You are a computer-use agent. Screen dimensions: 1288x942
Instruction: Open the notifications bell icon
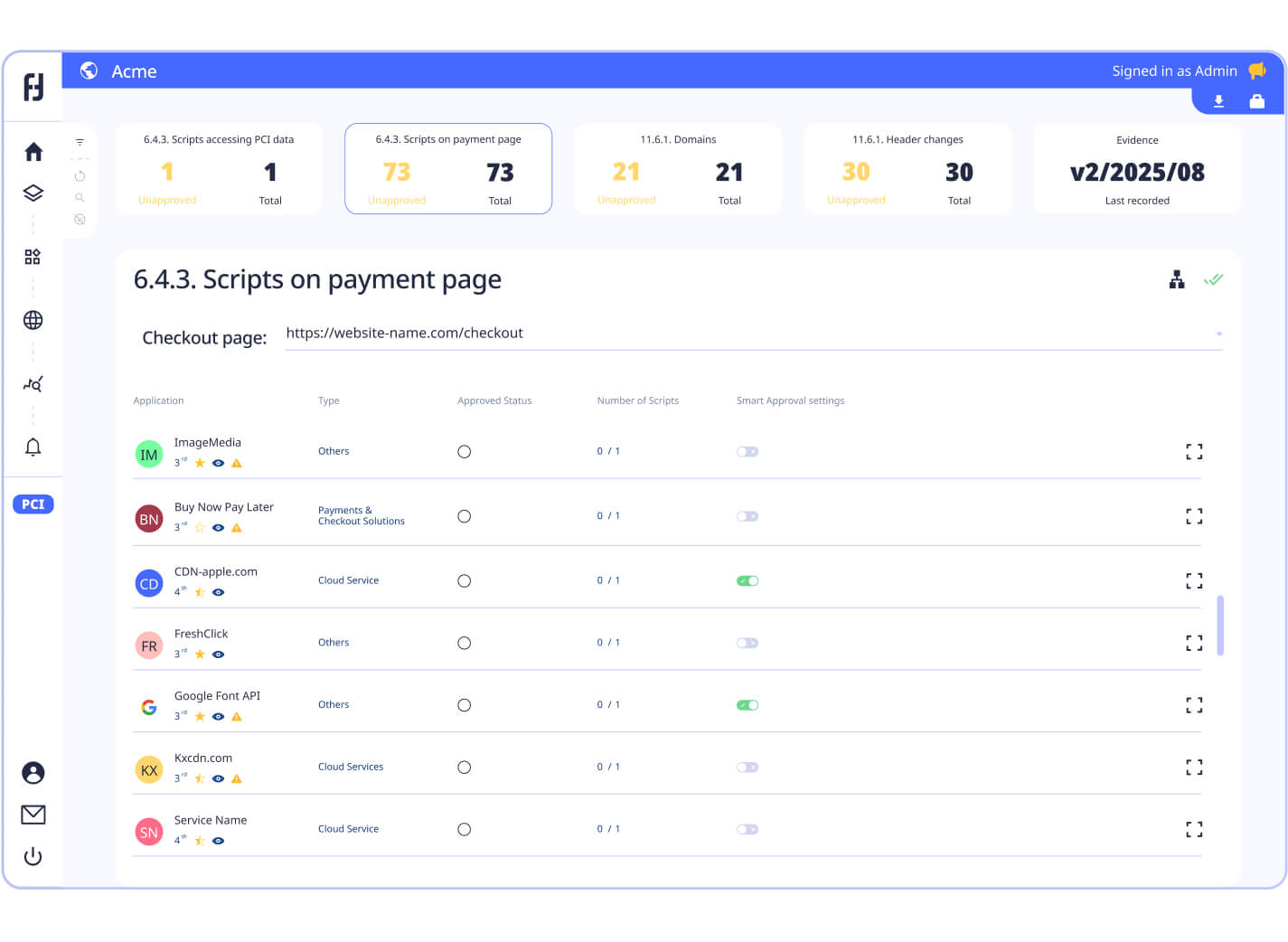tap(33, 447)
